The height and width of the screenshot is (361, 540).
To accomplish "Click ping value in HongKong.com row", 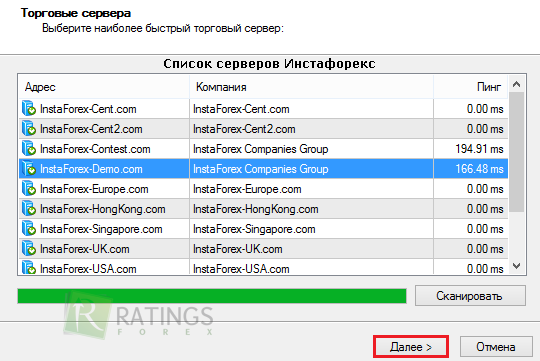I will click(x=485, y=209).
